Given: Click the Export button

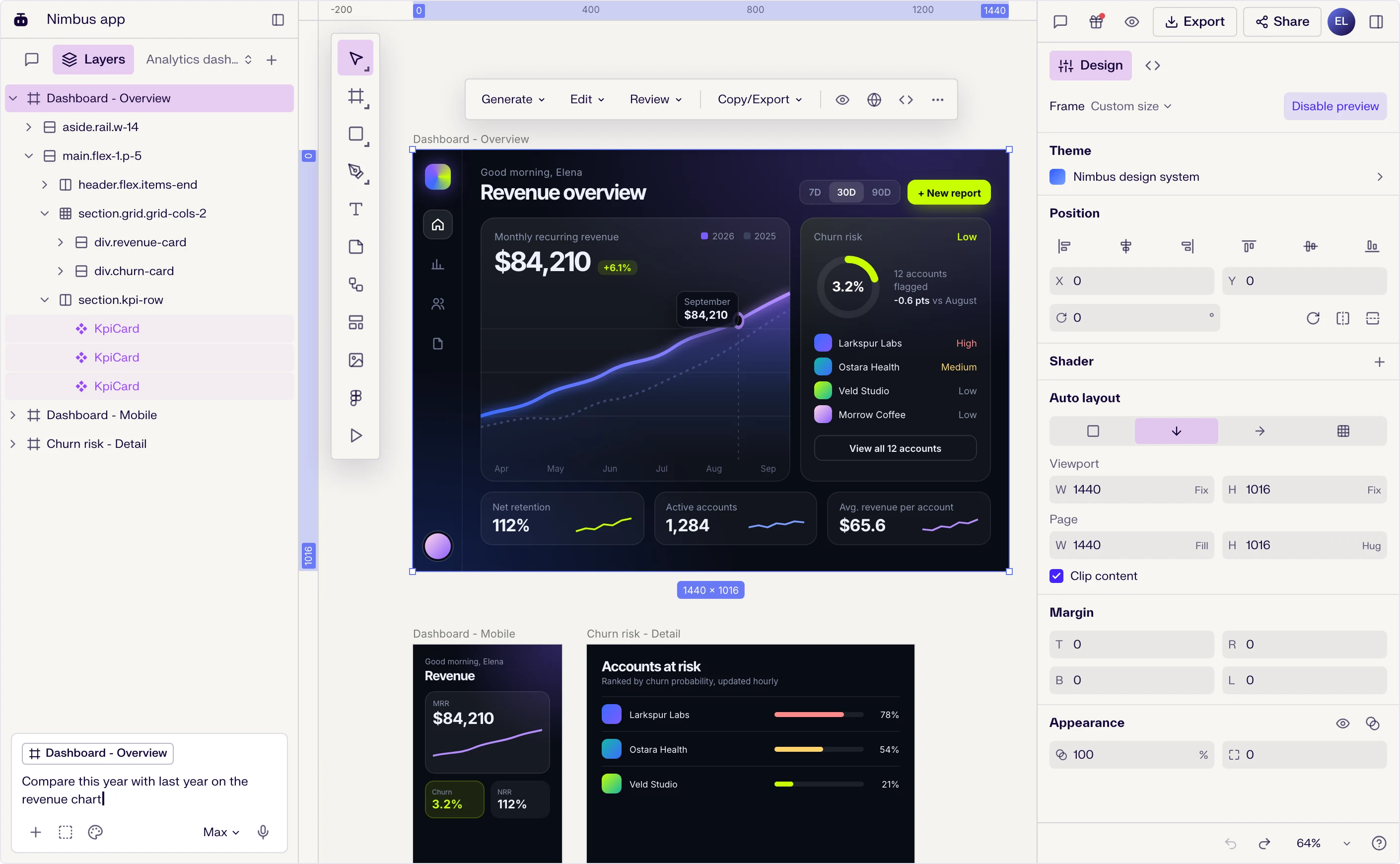Looking at the screenshot, I should pyautogui.click(x=1194, y=22).
